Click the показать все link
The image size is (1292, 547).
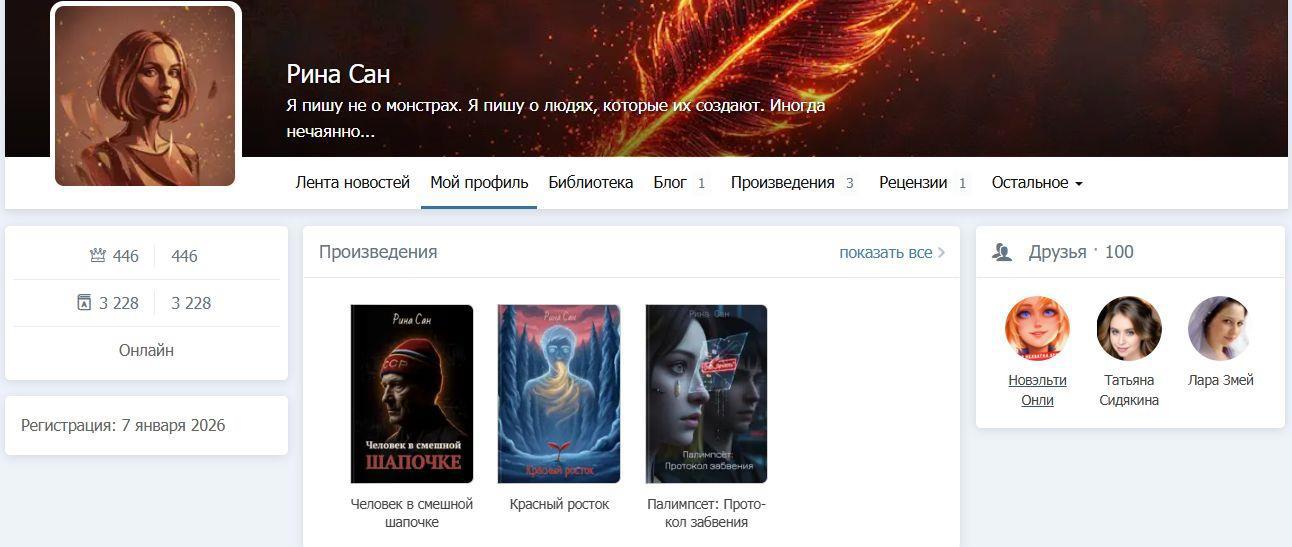tap(886, 253)
